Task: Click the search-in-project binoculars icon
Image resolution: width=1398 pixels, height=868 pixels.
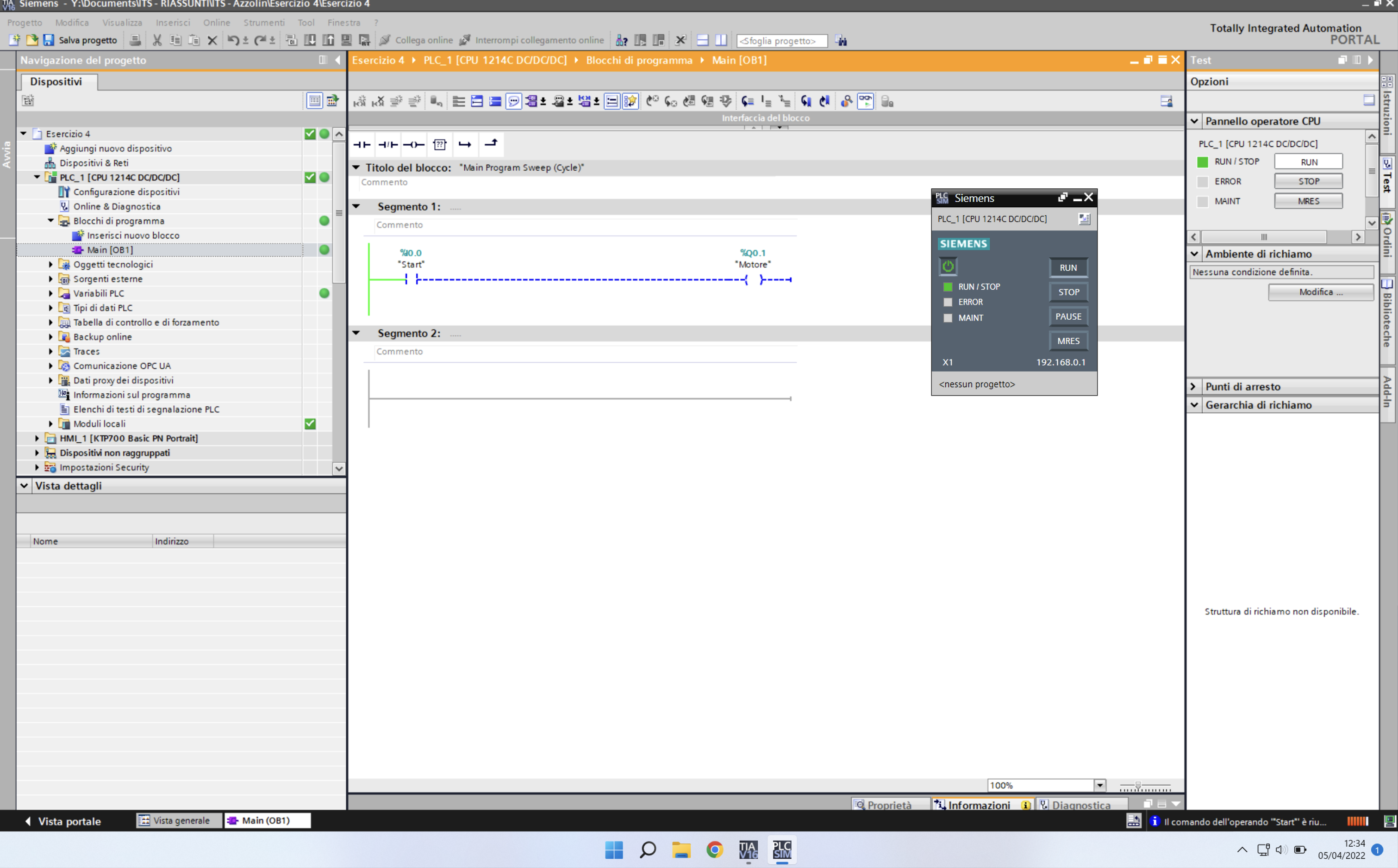Action: click(842, 40)
